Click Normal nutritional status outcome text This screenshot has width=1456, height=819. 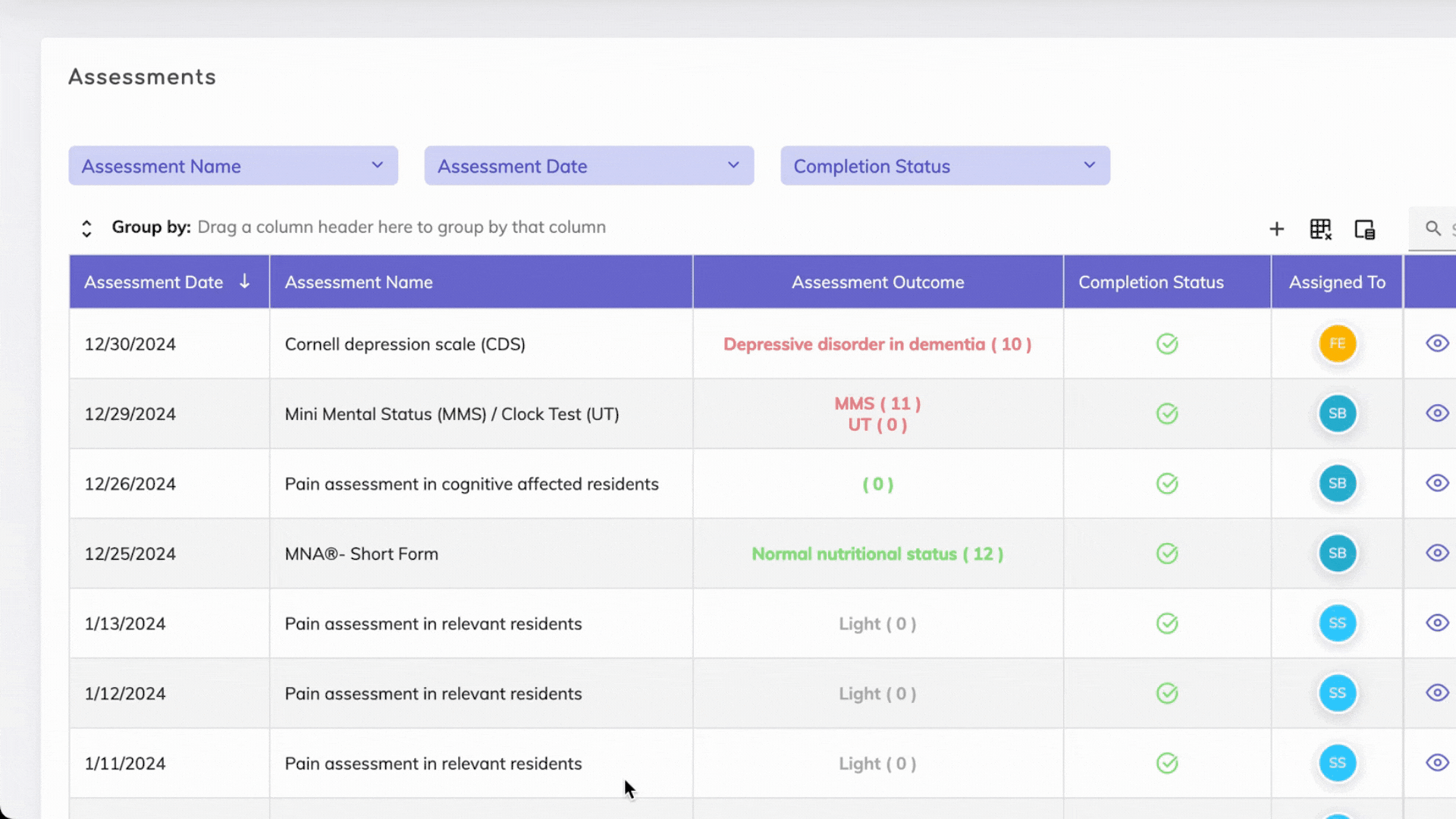coord(877,554)
